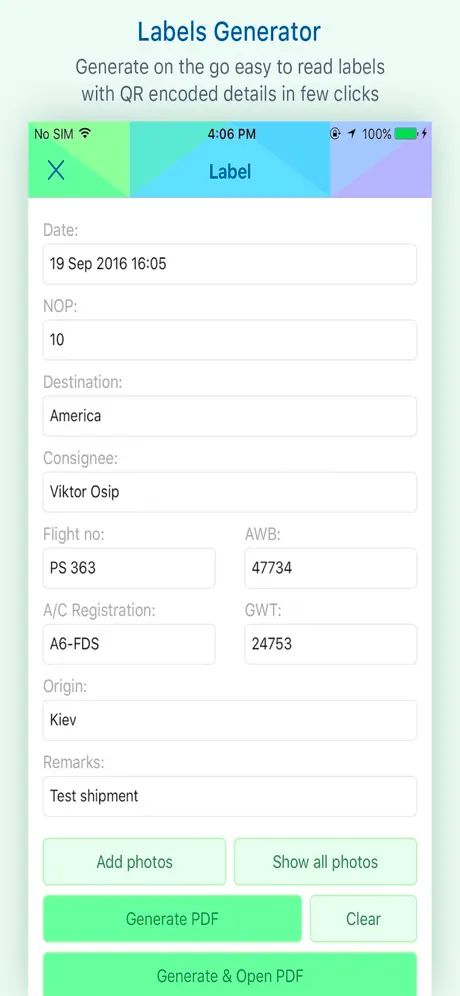
Task: Edit the AWB field 47734
Action: click(x=330, y=568)
